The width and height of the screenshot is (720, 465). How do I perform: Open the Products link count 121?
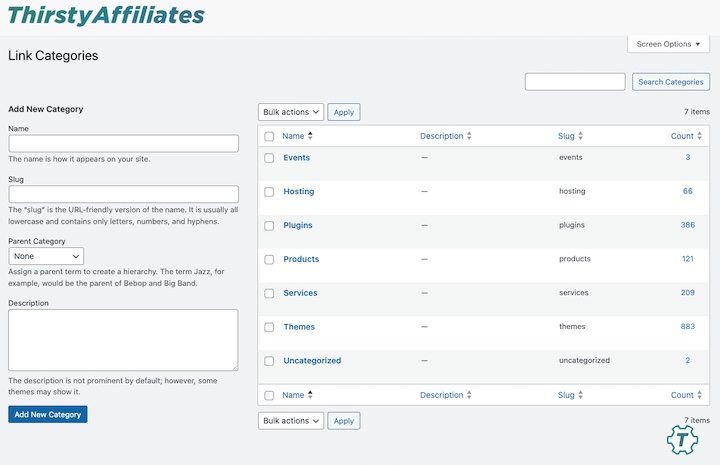687,258
